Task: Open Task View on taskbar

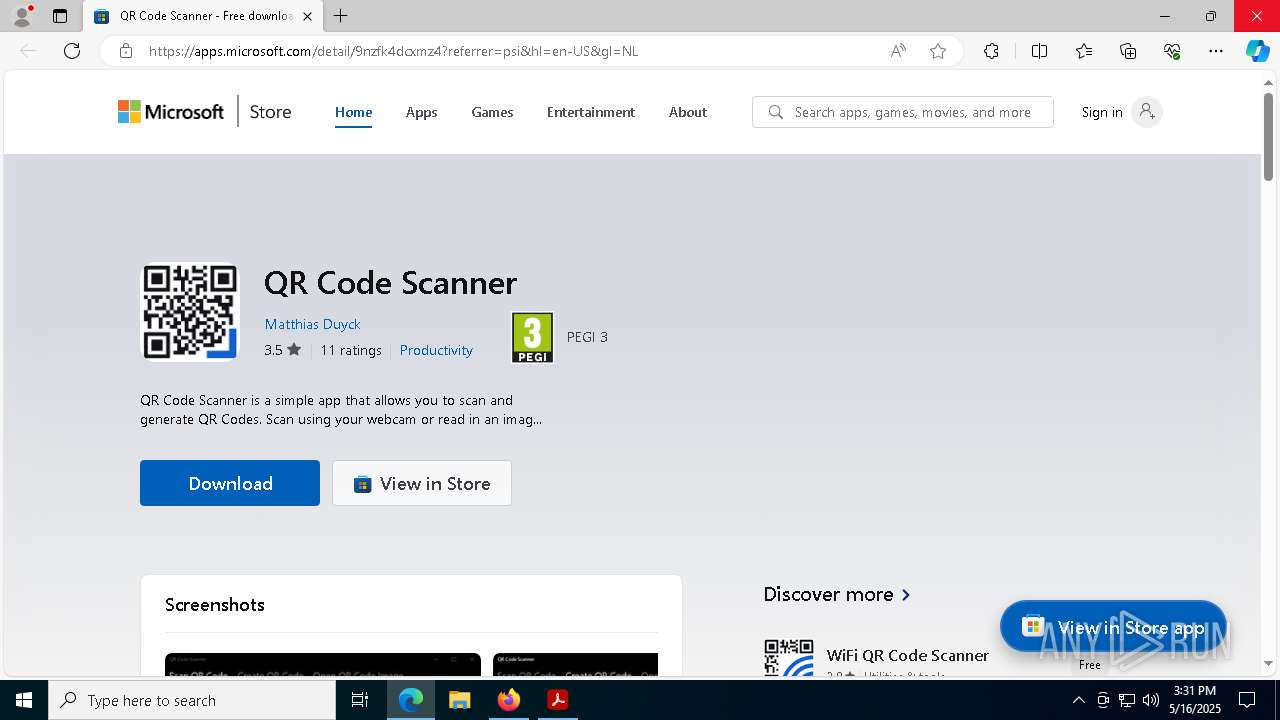Action: pyautogui.click(x=360, y=700)
